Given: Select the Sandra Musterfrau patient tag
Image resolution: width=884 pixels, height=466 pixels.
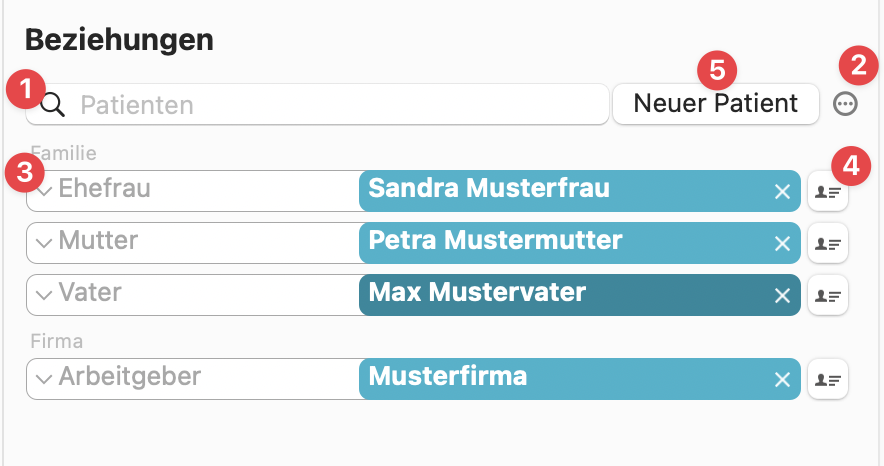Looking at the screenshot, I should point(580,191).
